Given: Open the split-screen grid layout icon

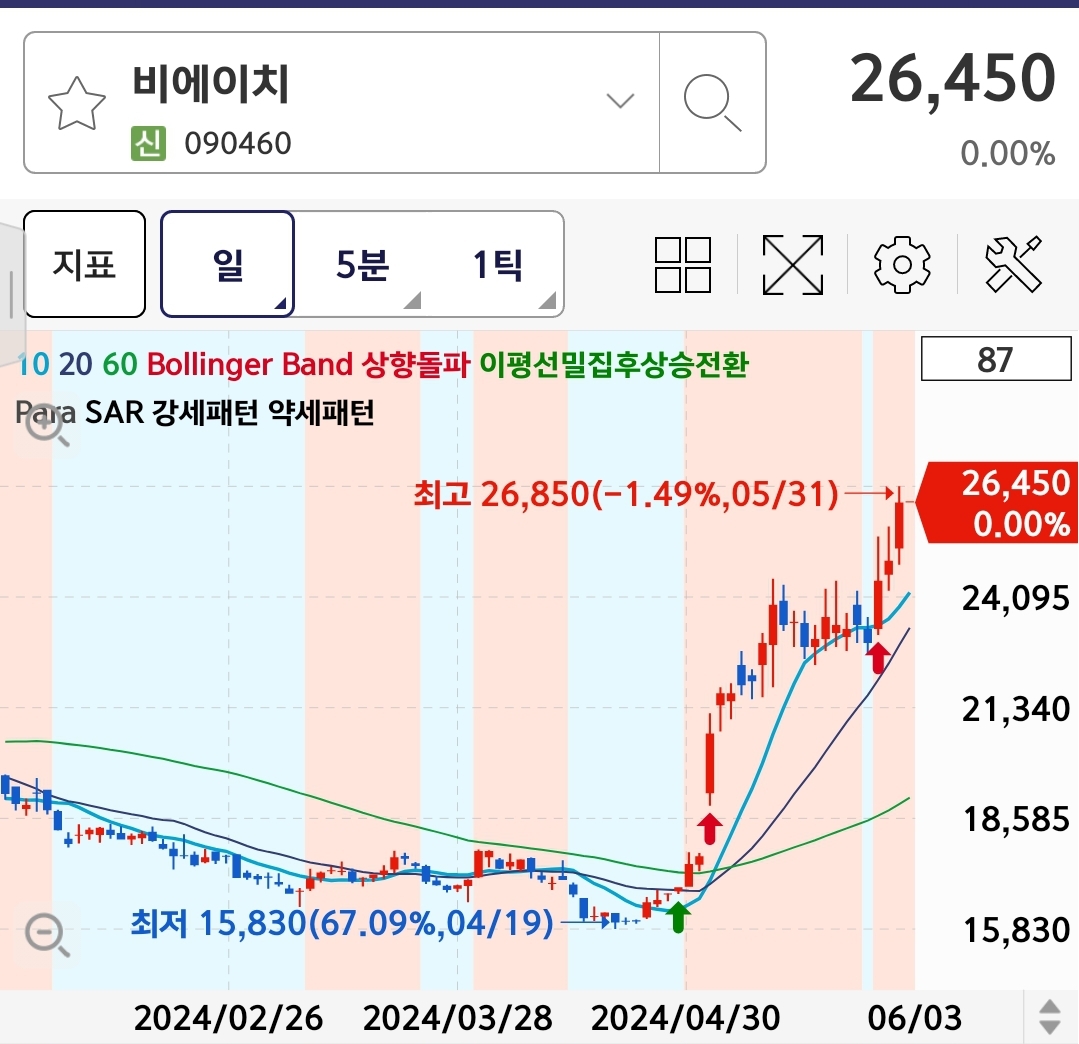Looking at the screenshot, I should [683, 265].
